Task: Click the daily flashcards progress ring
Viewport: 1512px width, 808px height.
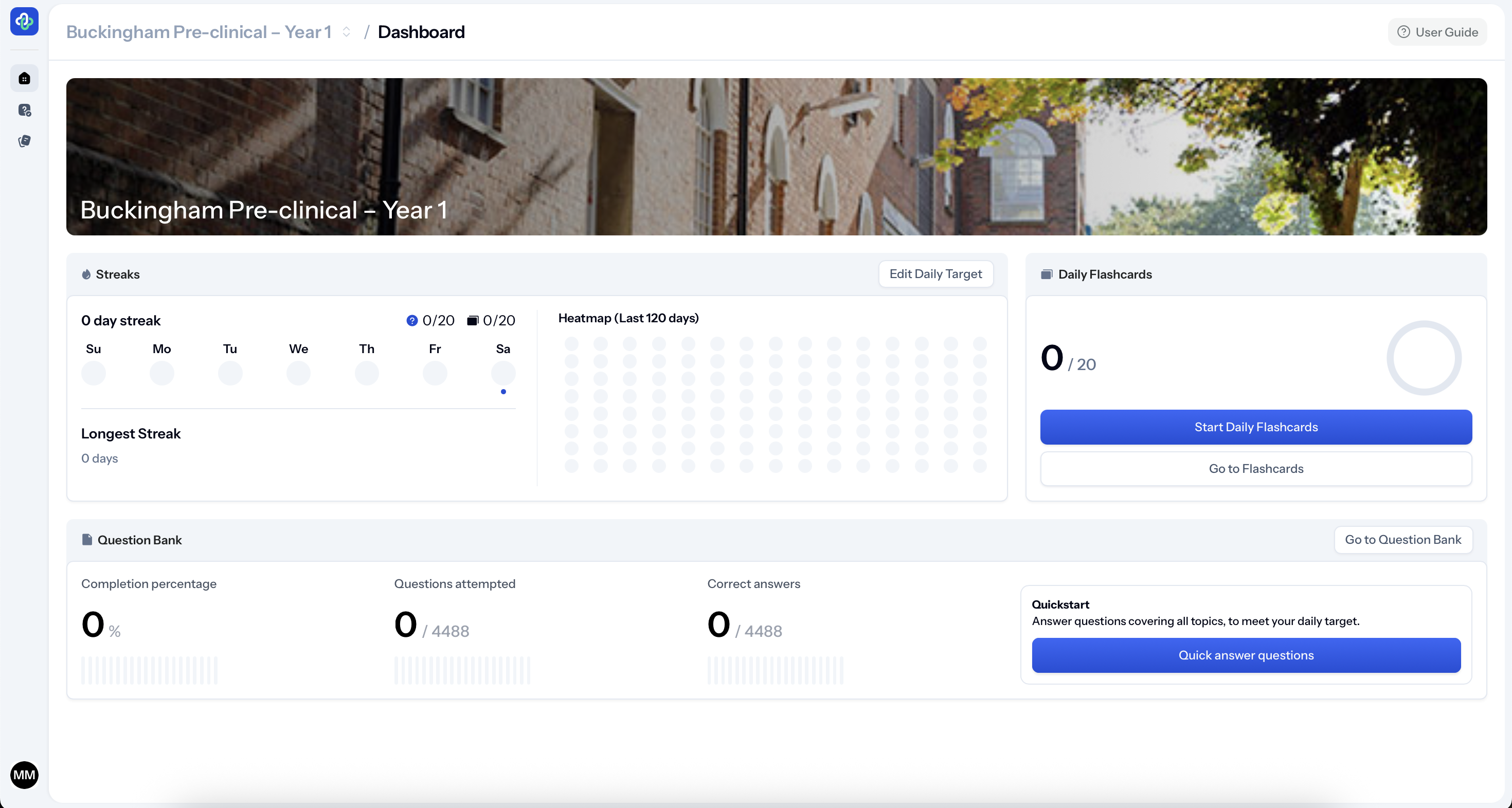Action: [x=1424, y=358]
